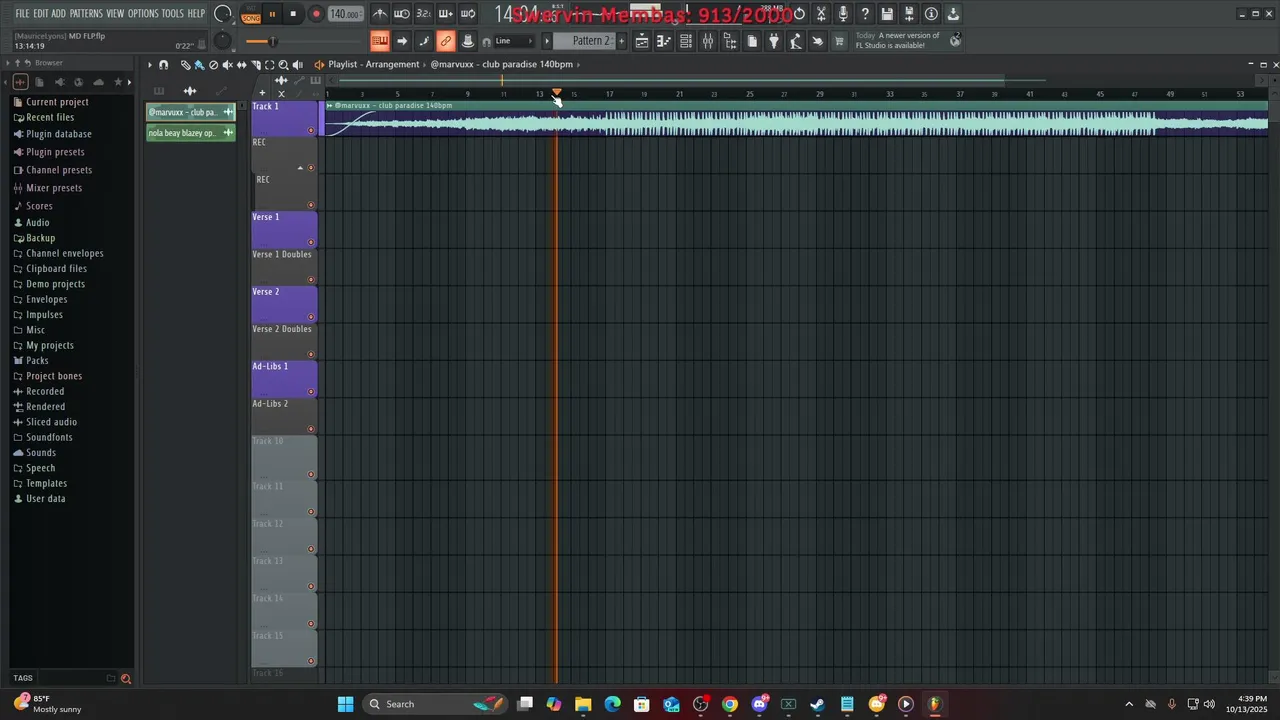The width and height of the screenshot is (1280, 720).
Task: Select the @marvuxx club paradise sample in picker
Action: pyautogui.click(x=190, y=112)
